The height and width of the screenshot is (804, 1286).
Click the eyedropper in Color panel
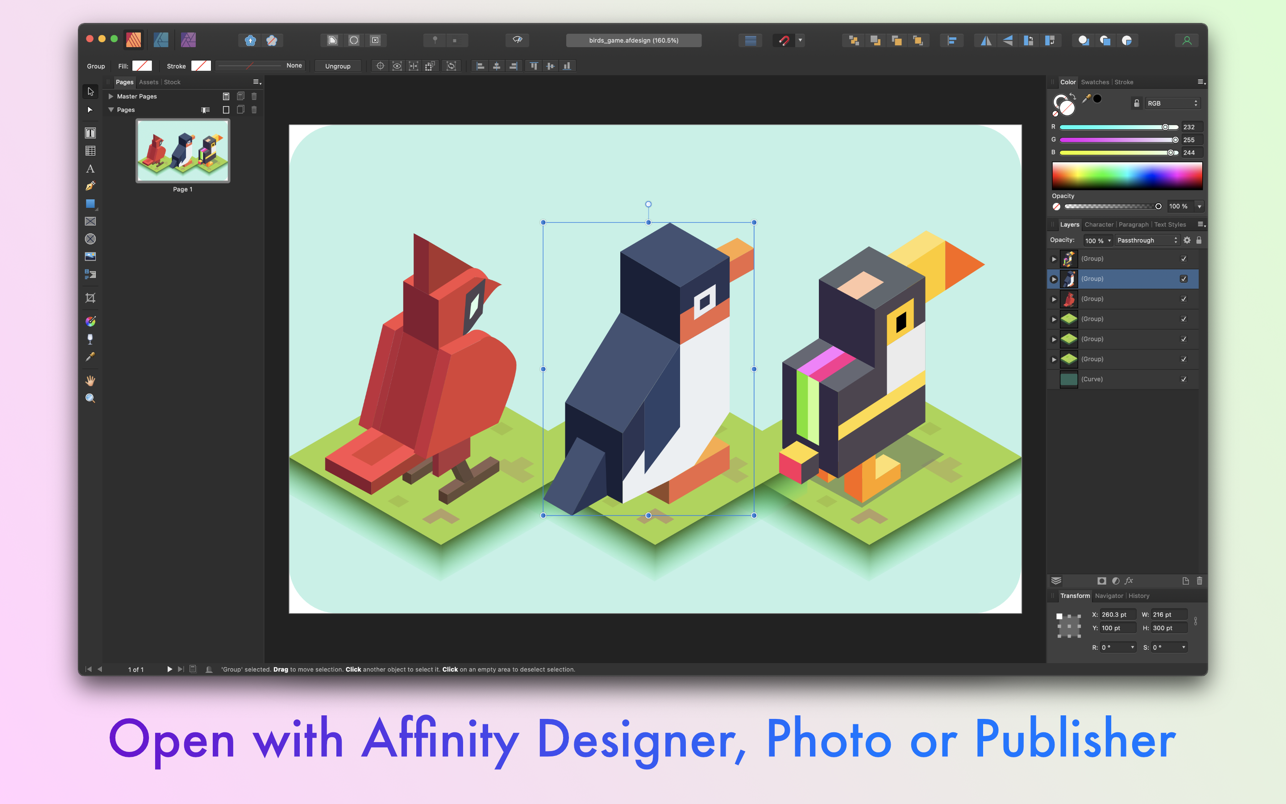(x=1086, y=99)
